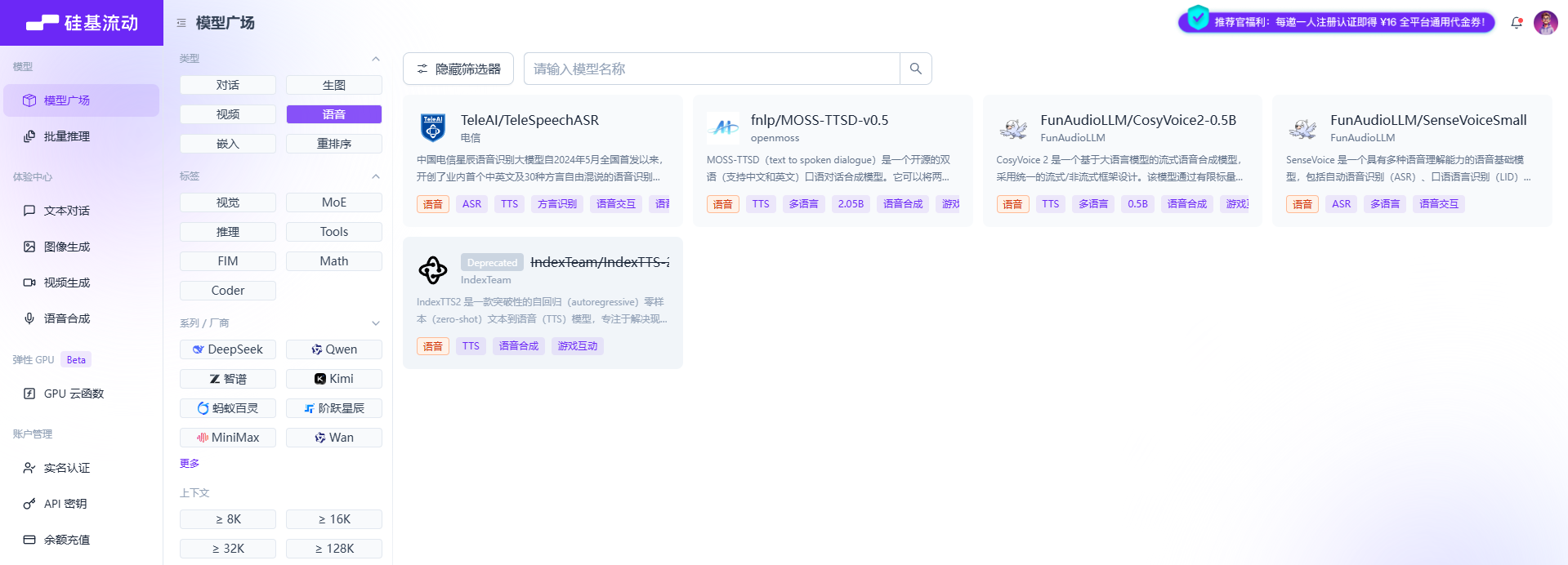Open FunAudioLLM/CosyVoice2-0.5B model card
This screenshot has height=565, width=1568.
1123,161
